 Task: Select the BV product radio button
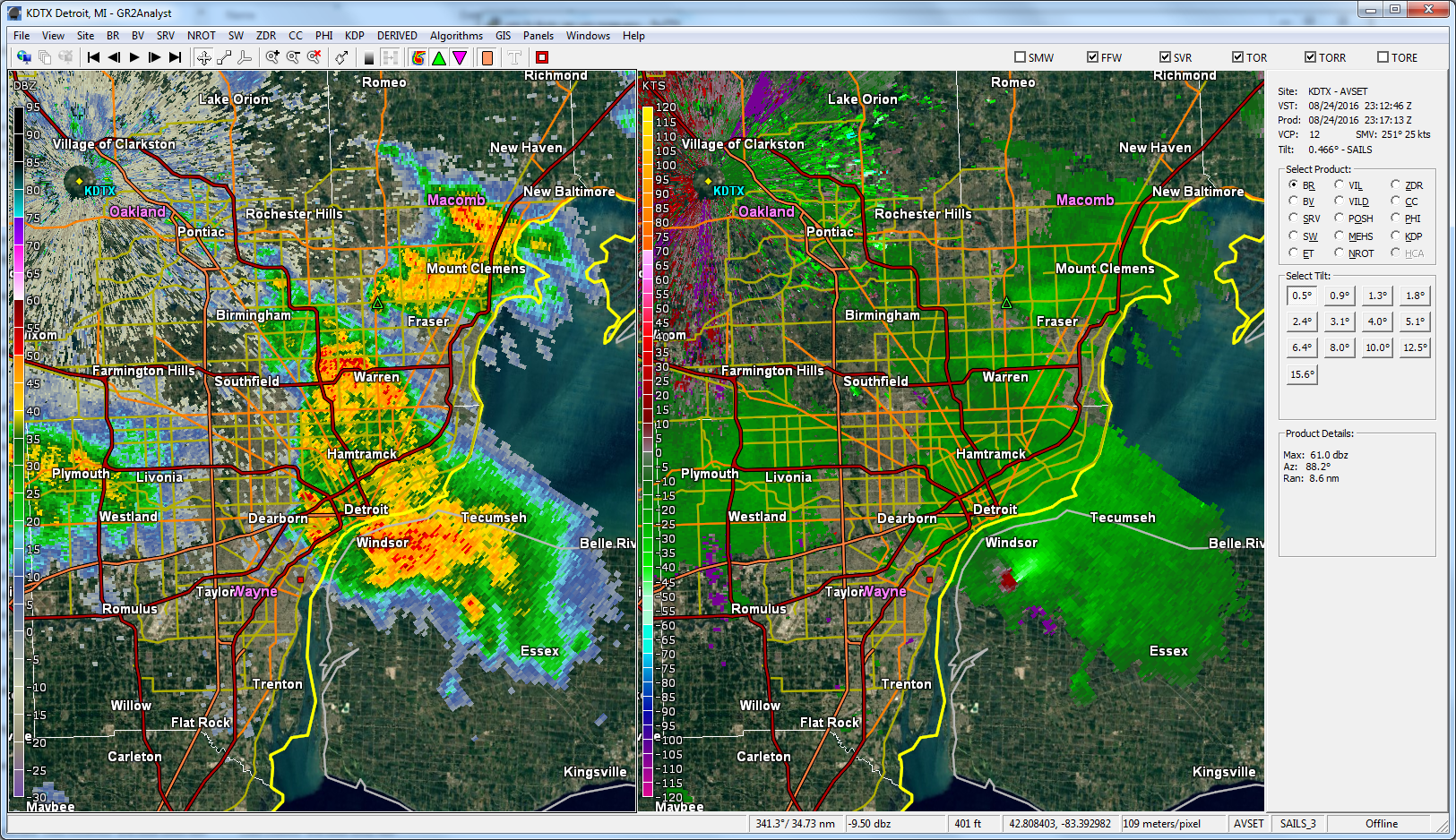point(1293,201)
